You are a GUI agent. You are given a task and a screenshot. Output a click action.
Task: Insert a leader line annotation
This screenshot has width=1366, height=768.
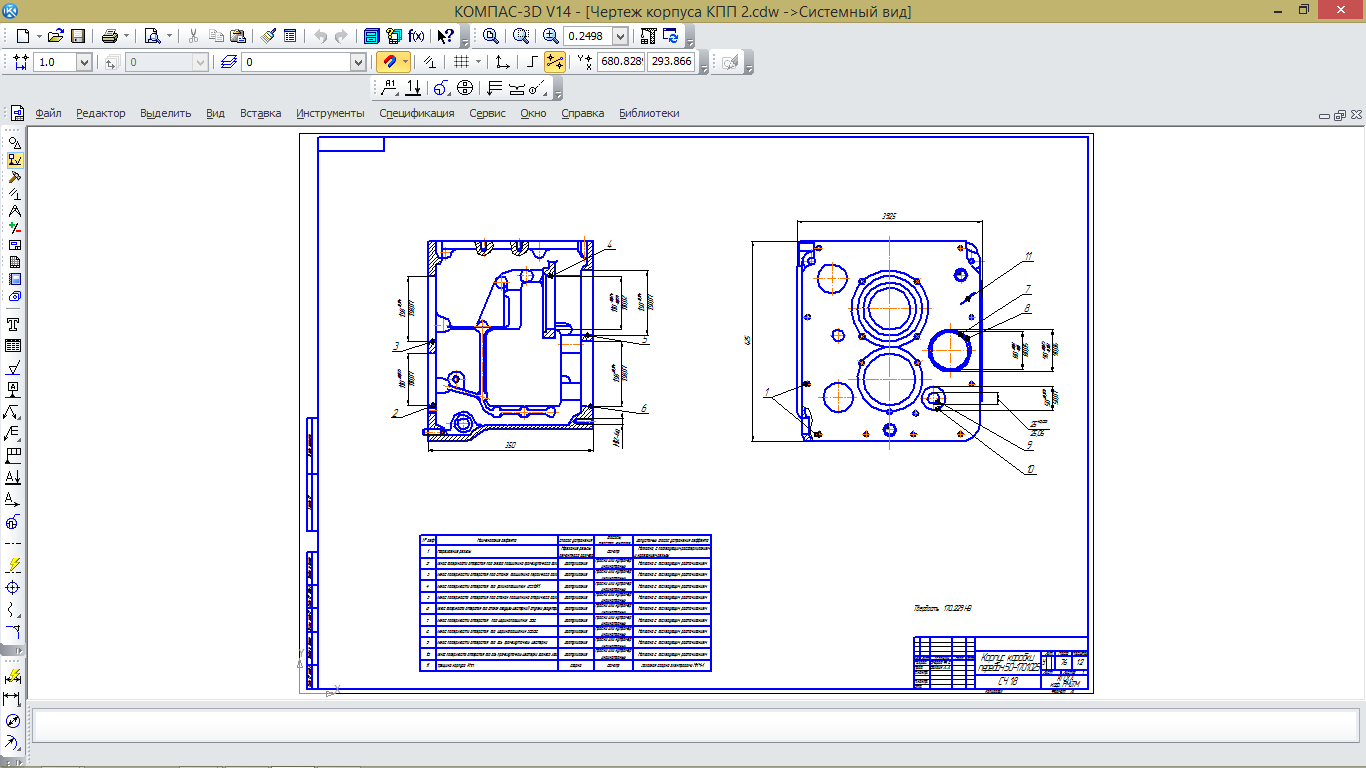[14, 411]
